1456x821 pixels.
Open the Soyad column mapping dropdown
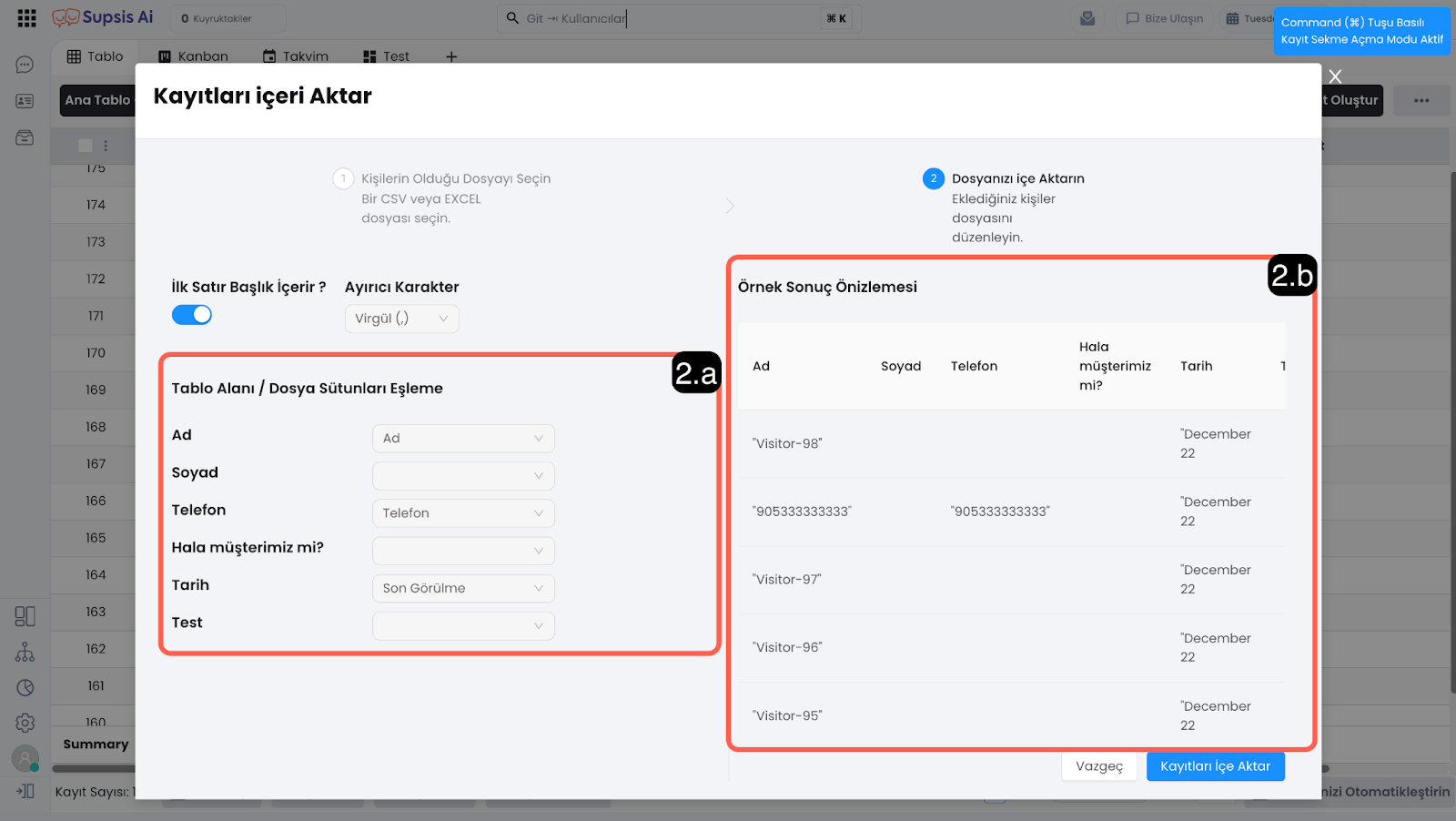(x=463, y=476)
